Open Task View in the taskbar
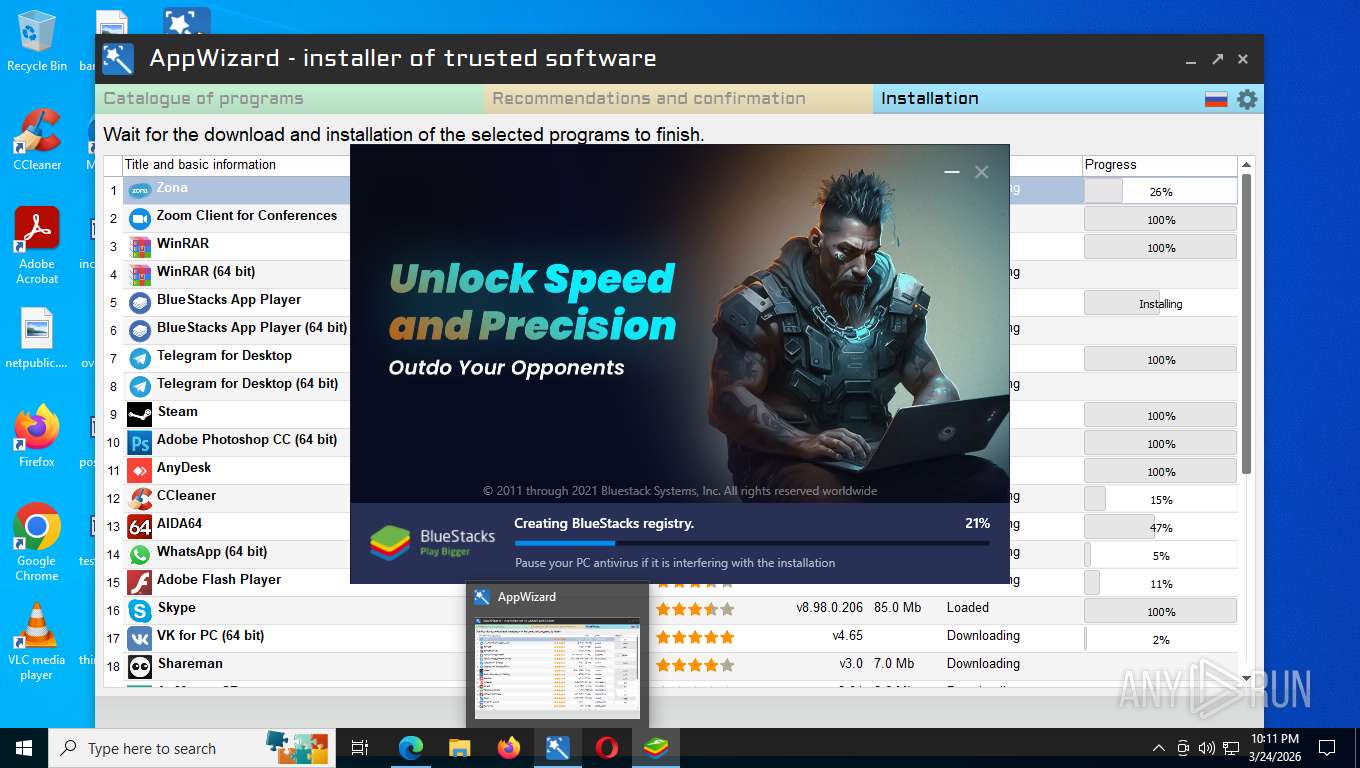Viewport: 1360px width, 768px height. click(360, 748)
